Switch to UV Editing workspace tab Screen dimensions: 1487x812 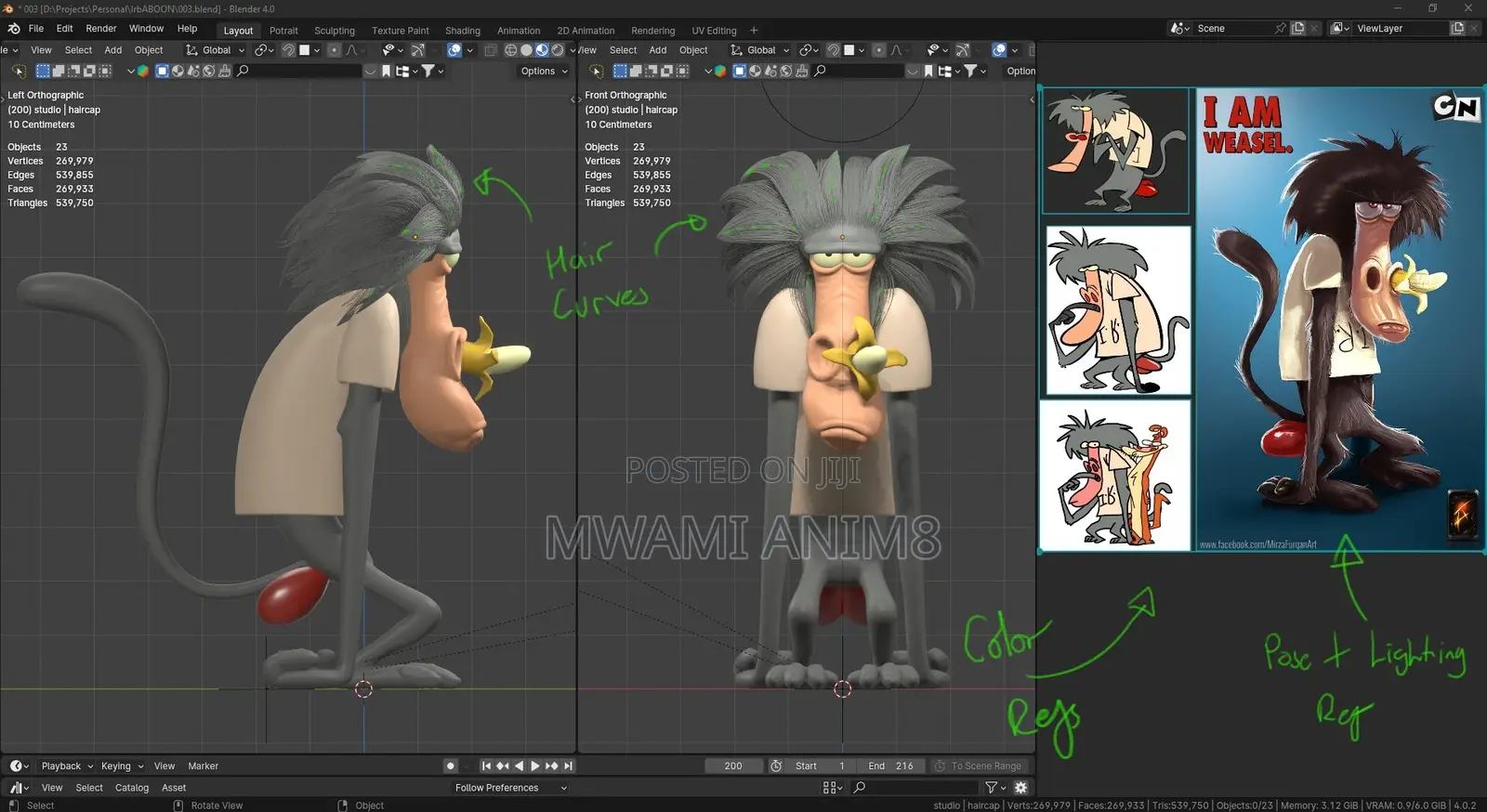[x=714, y=31]
